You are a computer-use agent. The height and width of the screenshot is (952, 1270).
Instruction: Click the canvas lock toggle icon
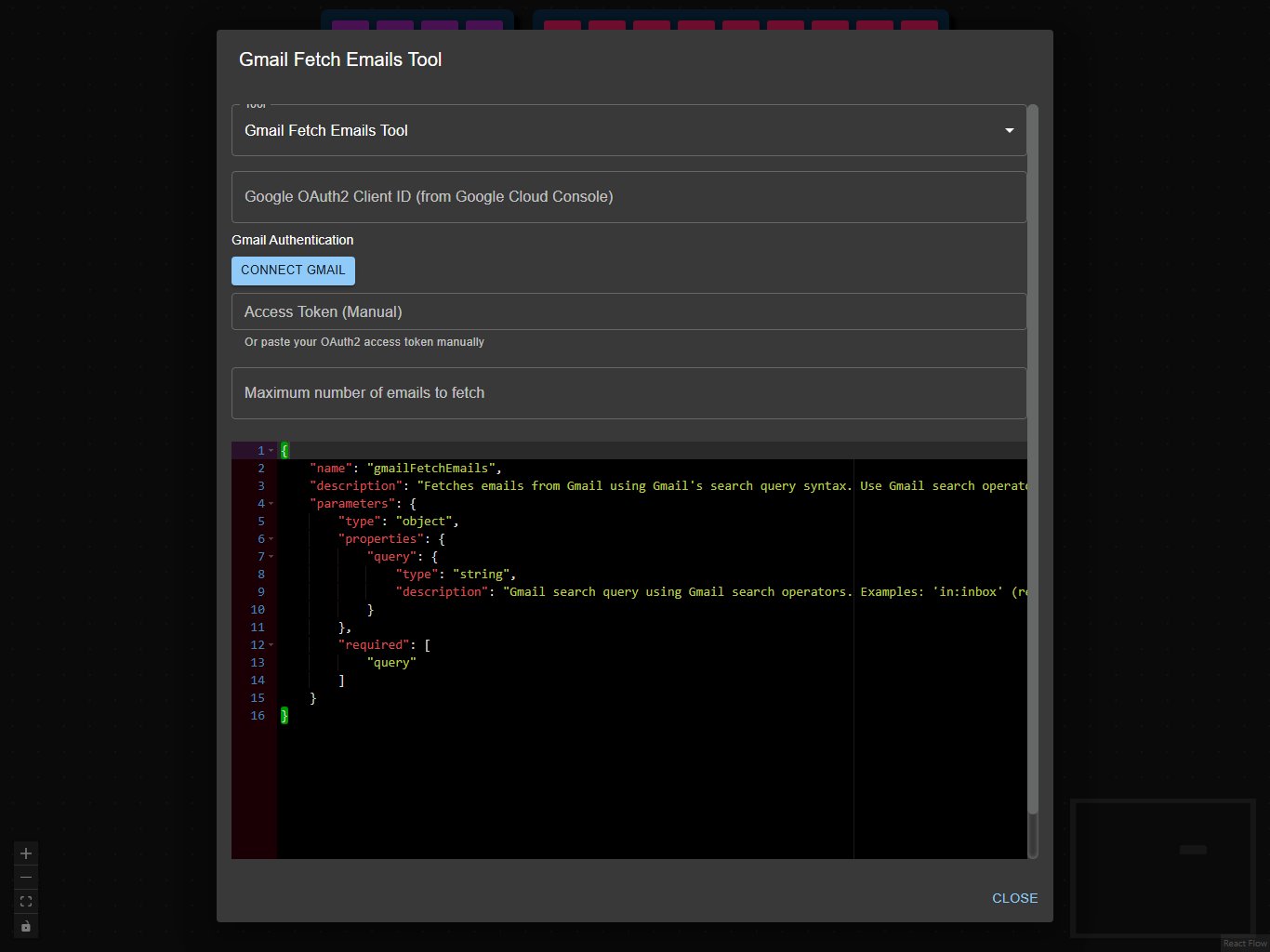point(26,926)
